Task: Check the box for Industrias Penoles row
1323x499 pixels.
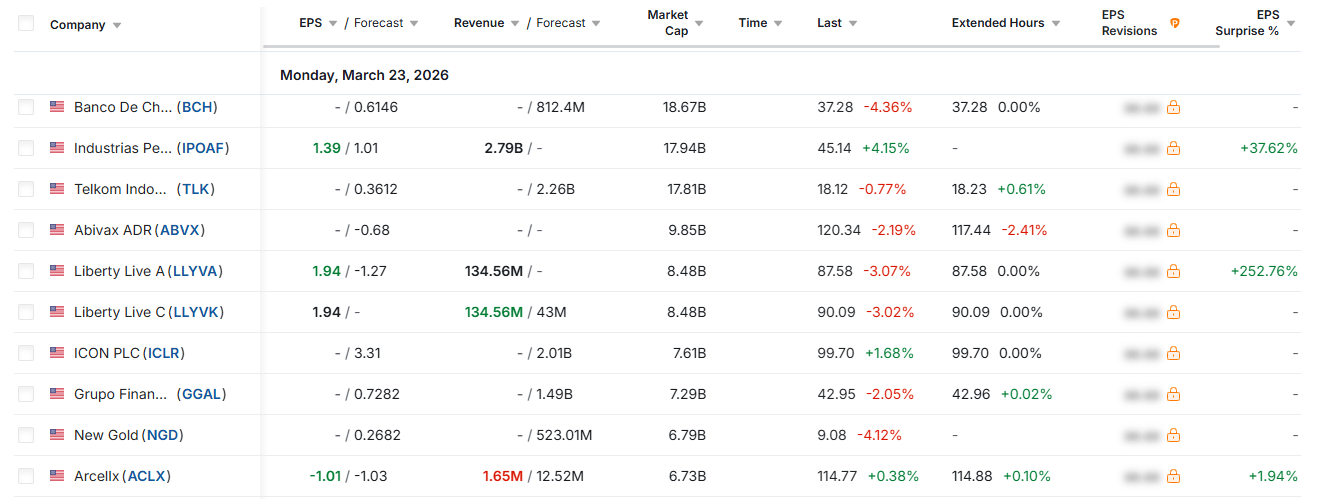Action: (26, 148)
